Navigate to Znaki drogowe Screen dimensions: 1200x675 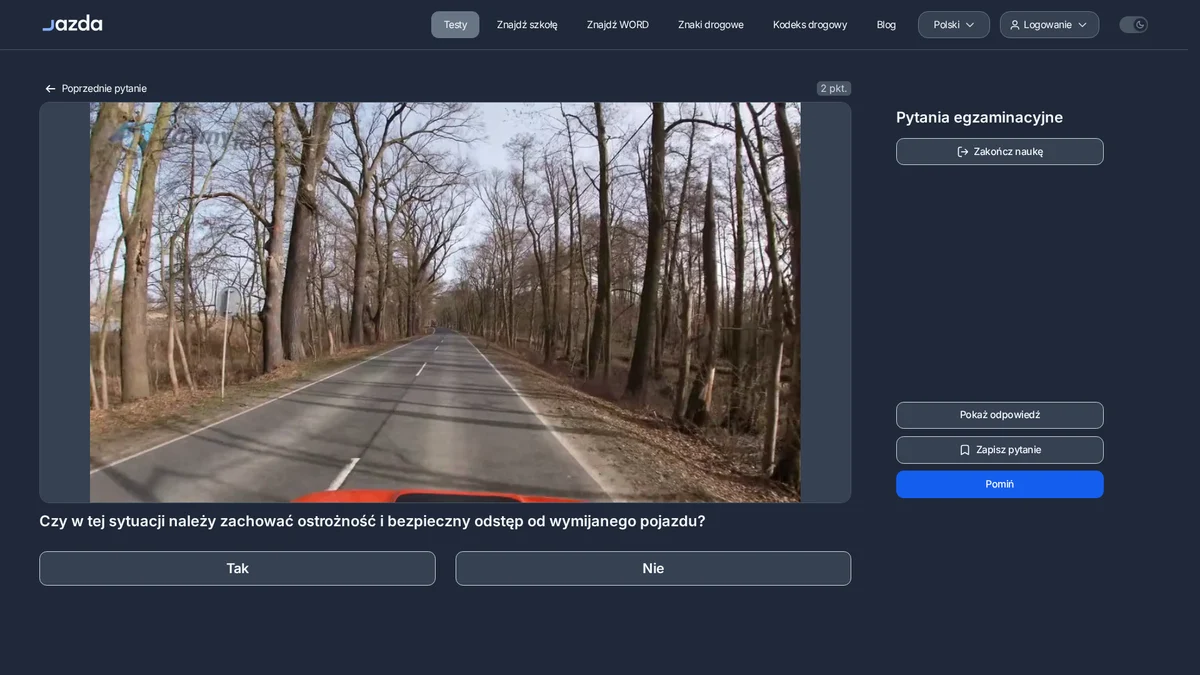711,25
